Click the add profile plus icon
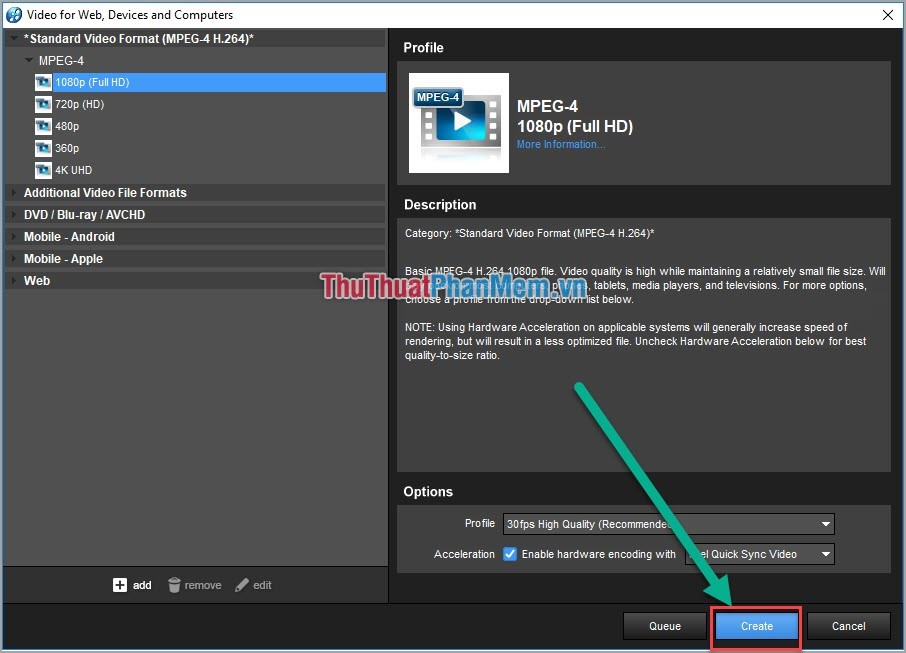The width and height of the screenshot is (906, 653). pyautogui.click(x=122, y=585)
